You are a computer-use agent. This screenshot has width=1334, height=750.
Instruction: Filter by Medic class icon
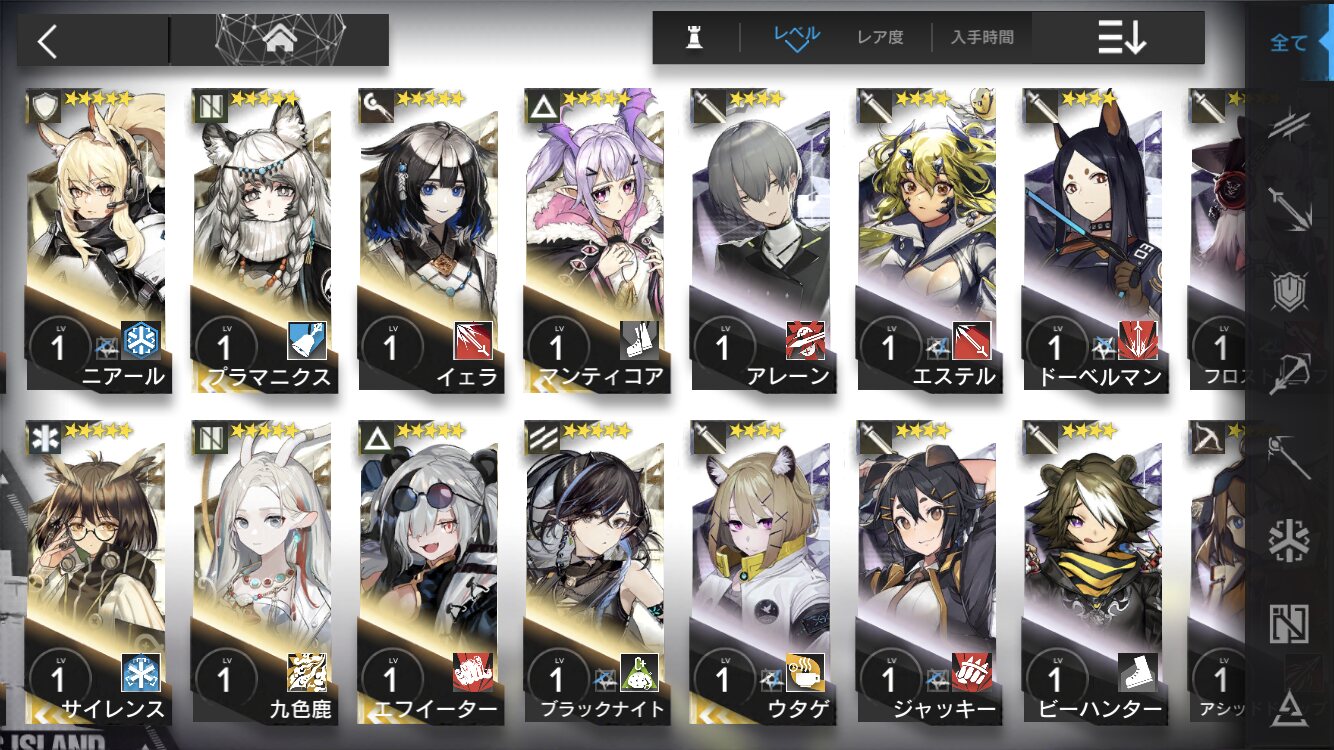1290,540
